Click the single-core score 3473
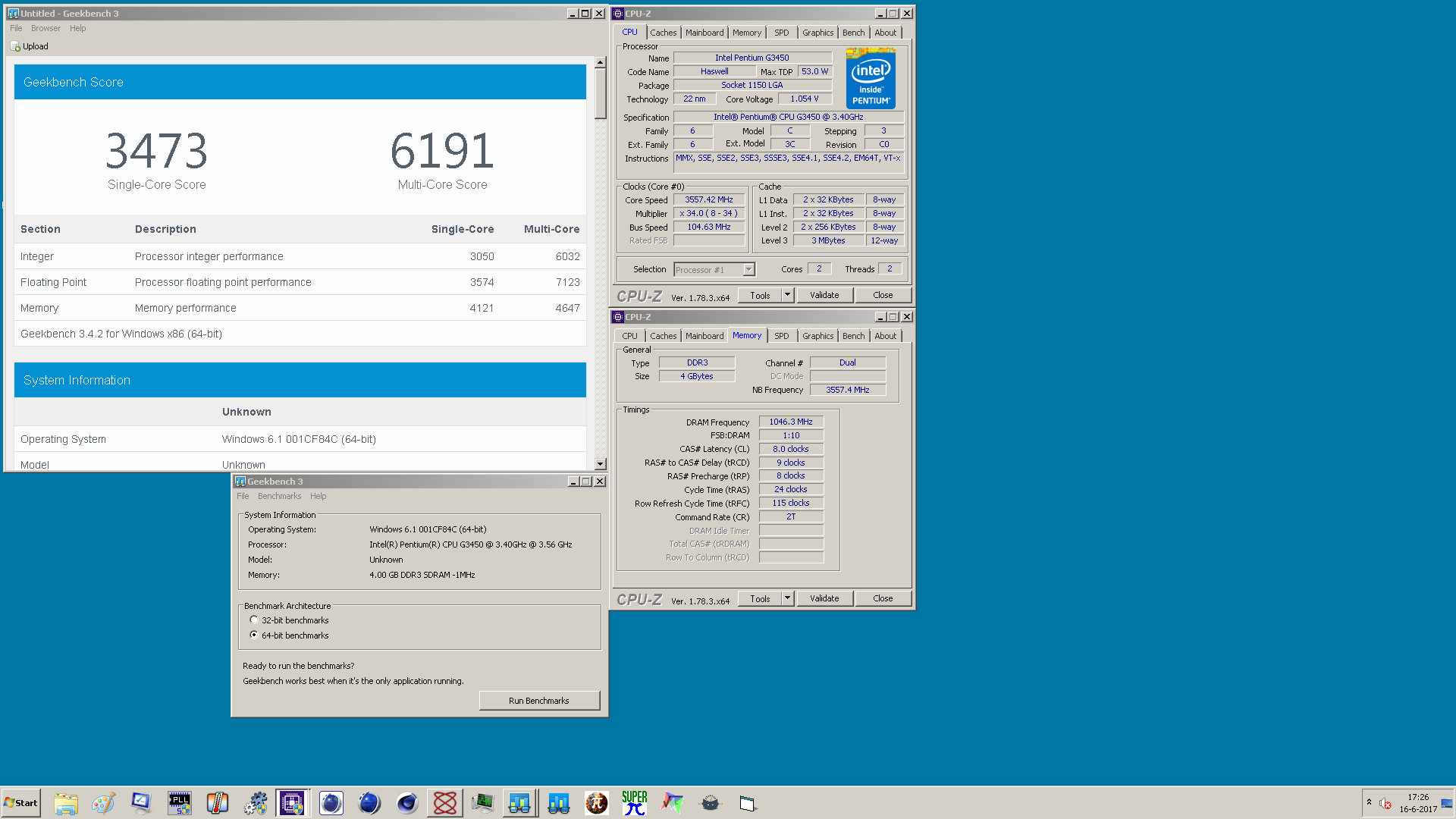The width and height of the screenshot is (1456, 819). 157,150
